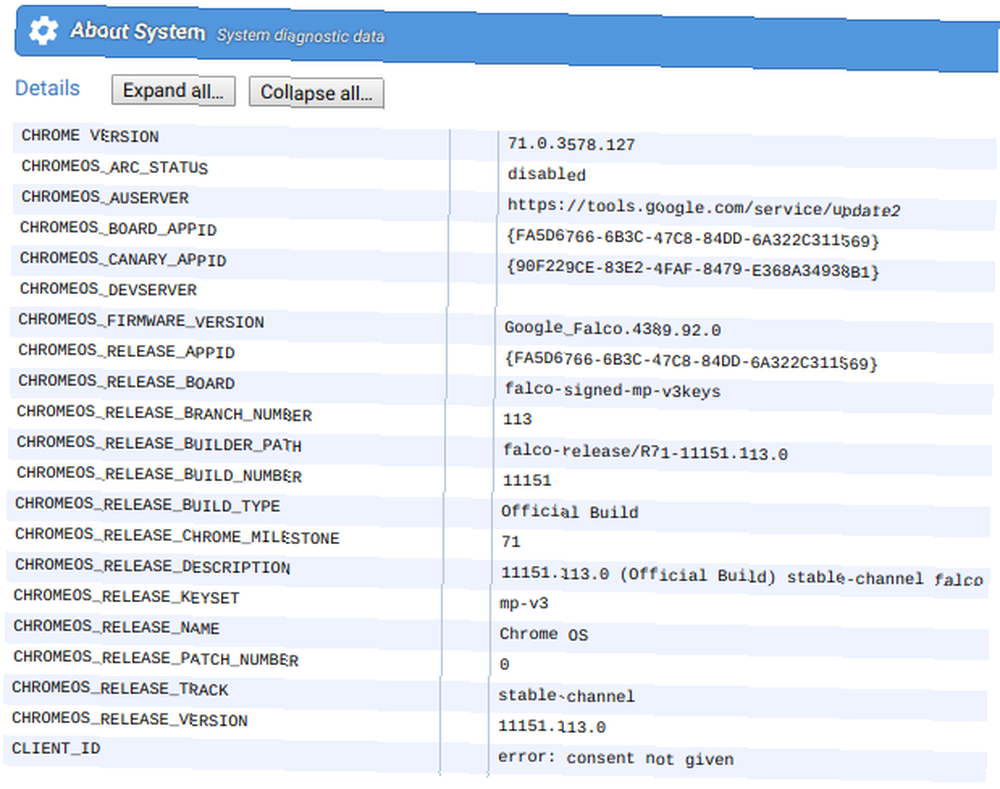Select the {90F229CE-83E2-4FAF...} value

693,269
